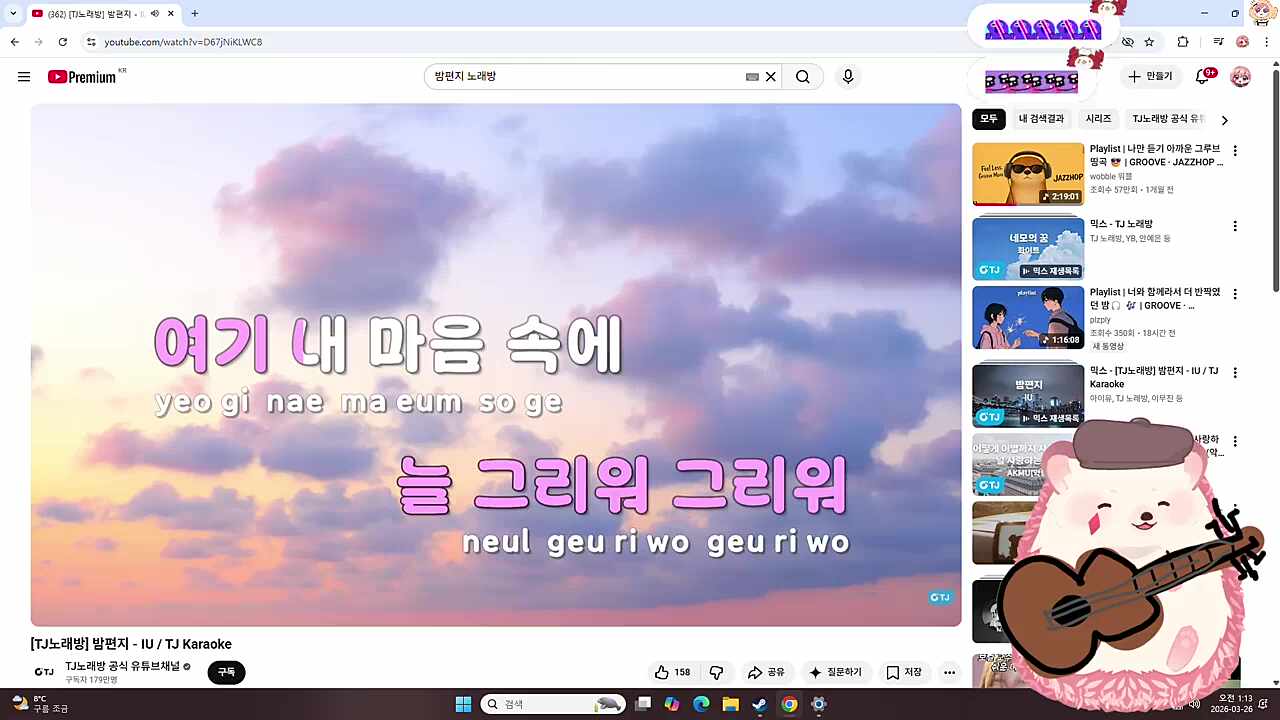Focus the YouTube search input field

pyautogui.click(x=585, y=77)
